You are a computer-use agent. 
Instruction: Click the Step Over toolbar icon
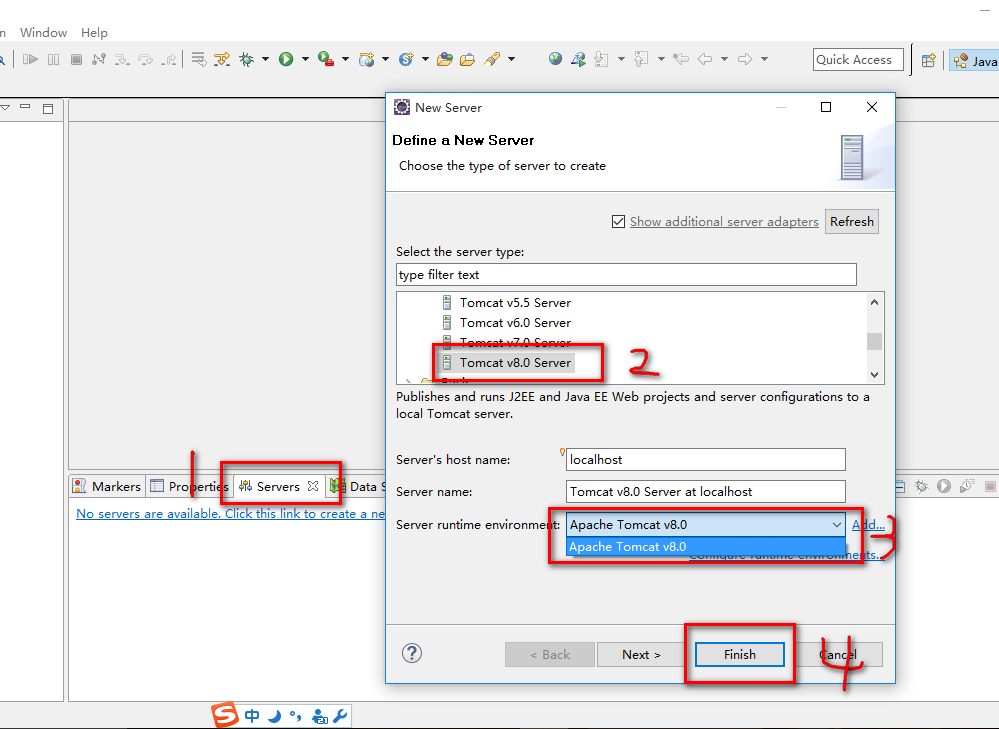(x=146, y=59)
